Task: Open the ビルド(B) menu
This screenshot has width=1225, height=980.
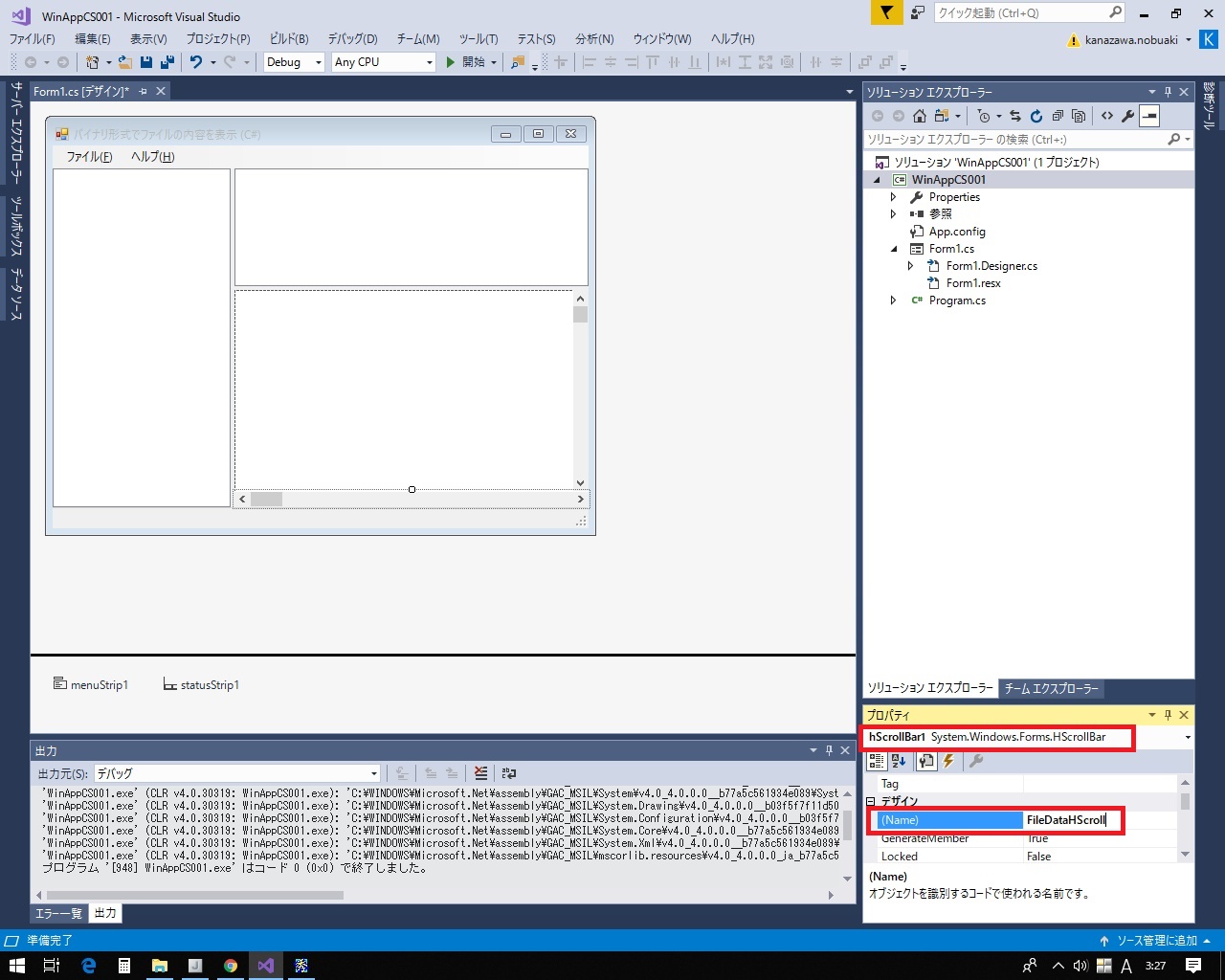Action: pyautogui.click(x=289, y=39)
